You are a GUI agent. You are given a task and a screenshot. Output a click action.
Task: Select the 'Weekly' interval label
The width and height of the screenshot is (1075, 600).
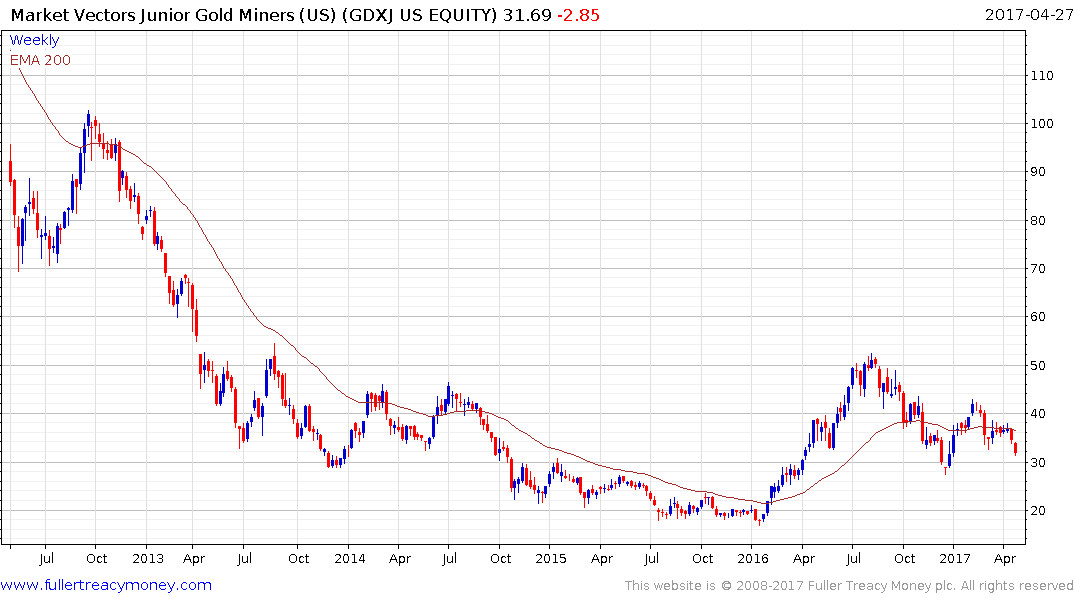pos(34,40)
